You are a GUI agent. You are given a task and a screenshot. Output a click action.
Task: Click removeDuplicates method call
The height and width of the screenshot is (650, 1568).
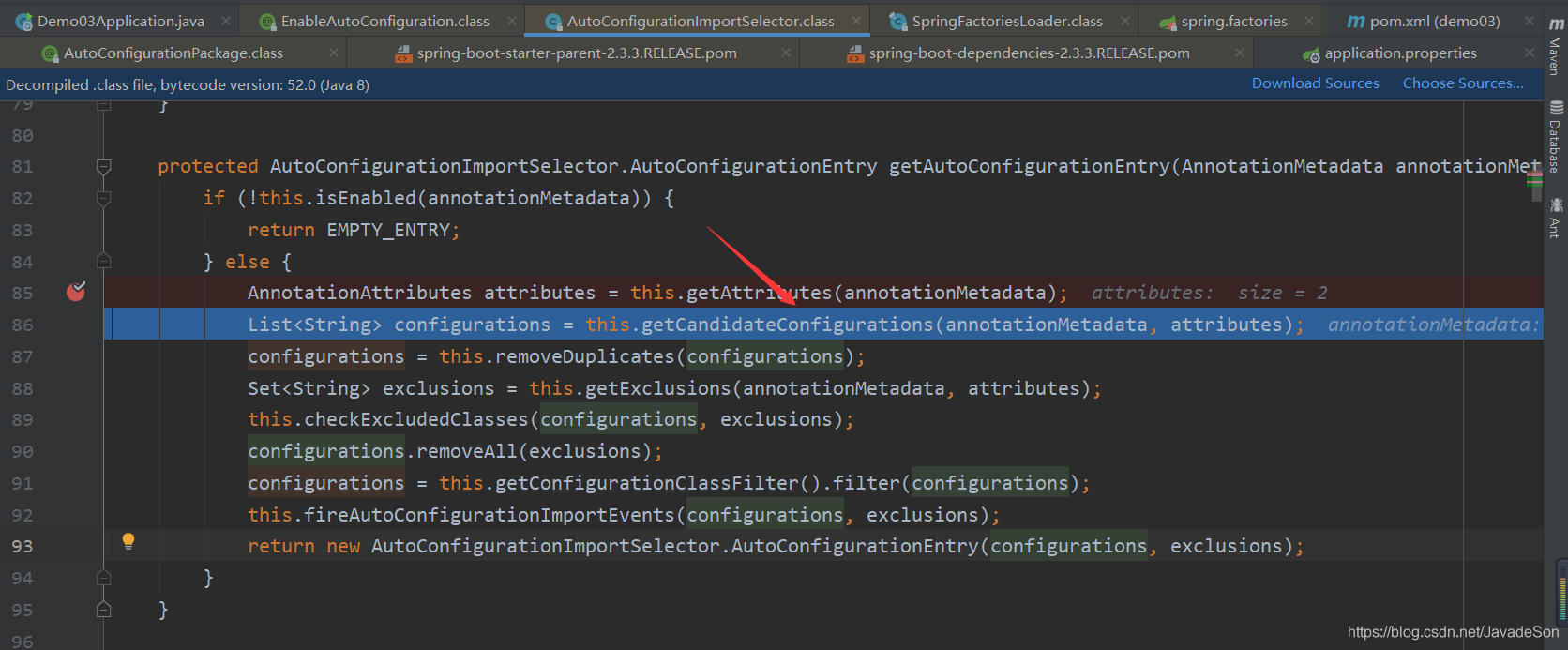585,356
